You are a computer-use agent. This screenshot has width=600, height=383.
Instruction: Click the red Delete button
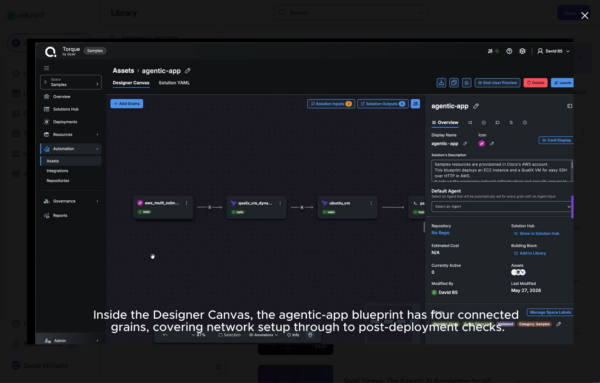tap(535, 83)
